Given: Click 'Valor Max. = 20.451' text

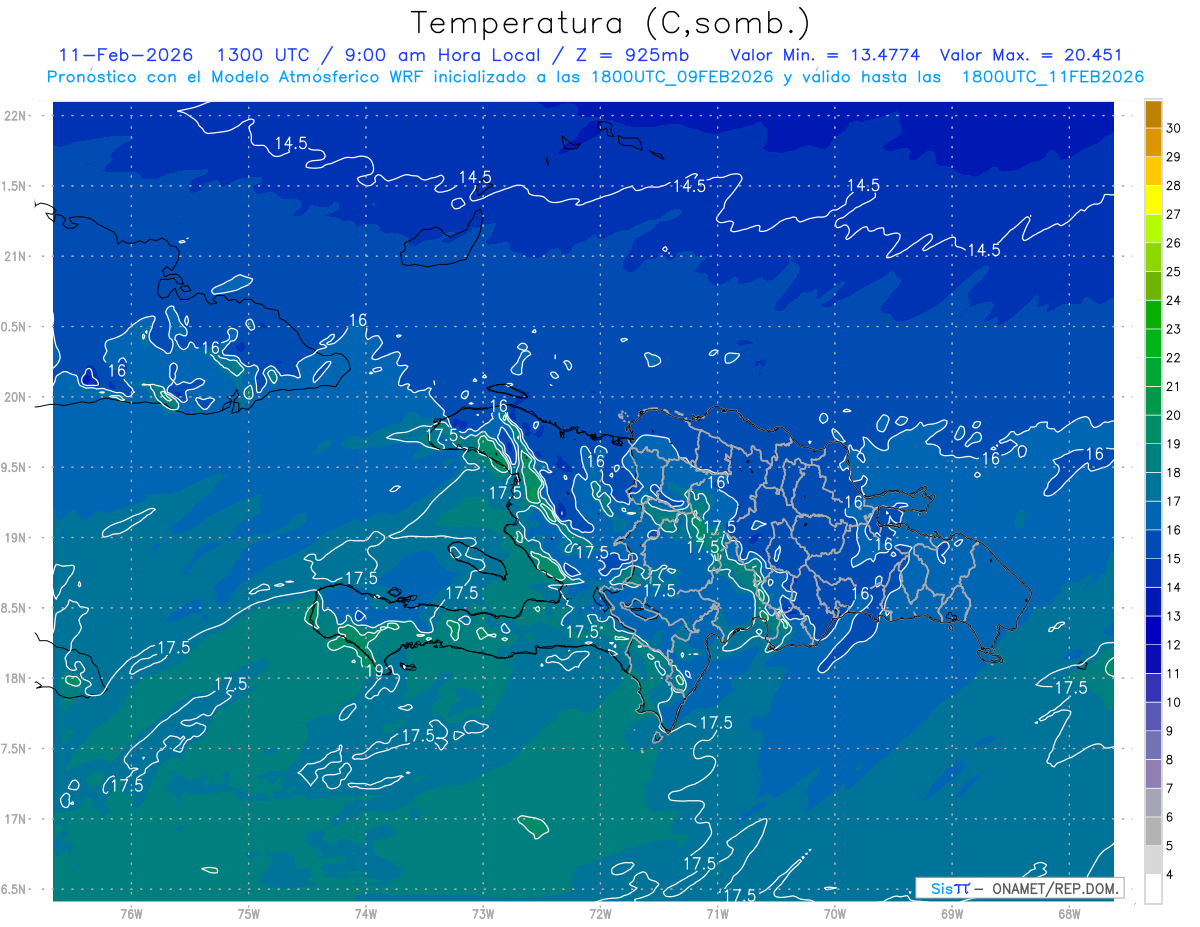Looking at the screenshot, I should point(1033,55).
